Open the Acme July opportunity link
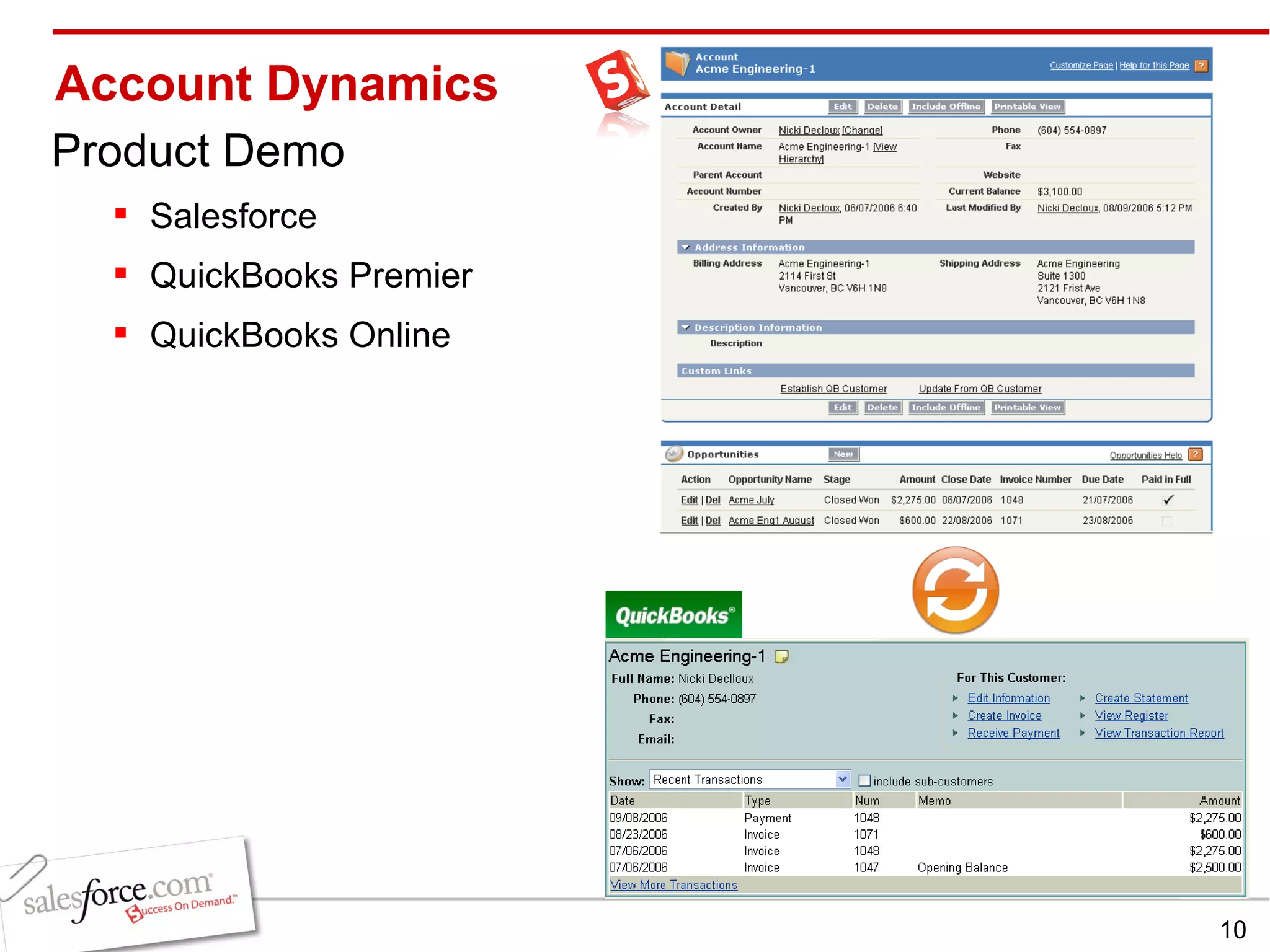The width and height of the screenshot is (1270, 952). pyautogui.click(x=751, y=500)
